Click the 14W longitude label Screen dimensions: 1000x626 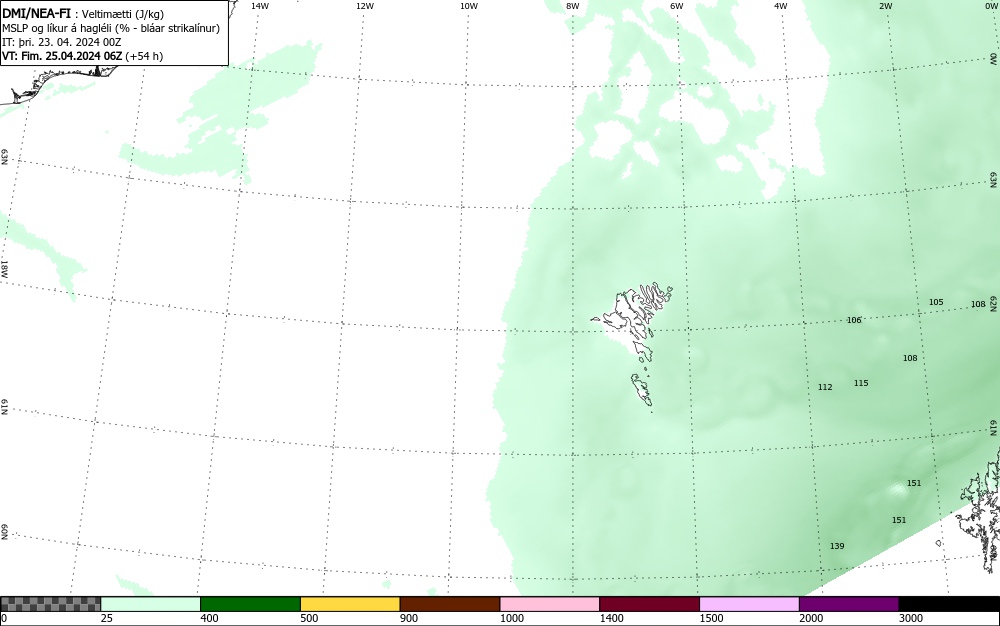(x=260, y=6)
